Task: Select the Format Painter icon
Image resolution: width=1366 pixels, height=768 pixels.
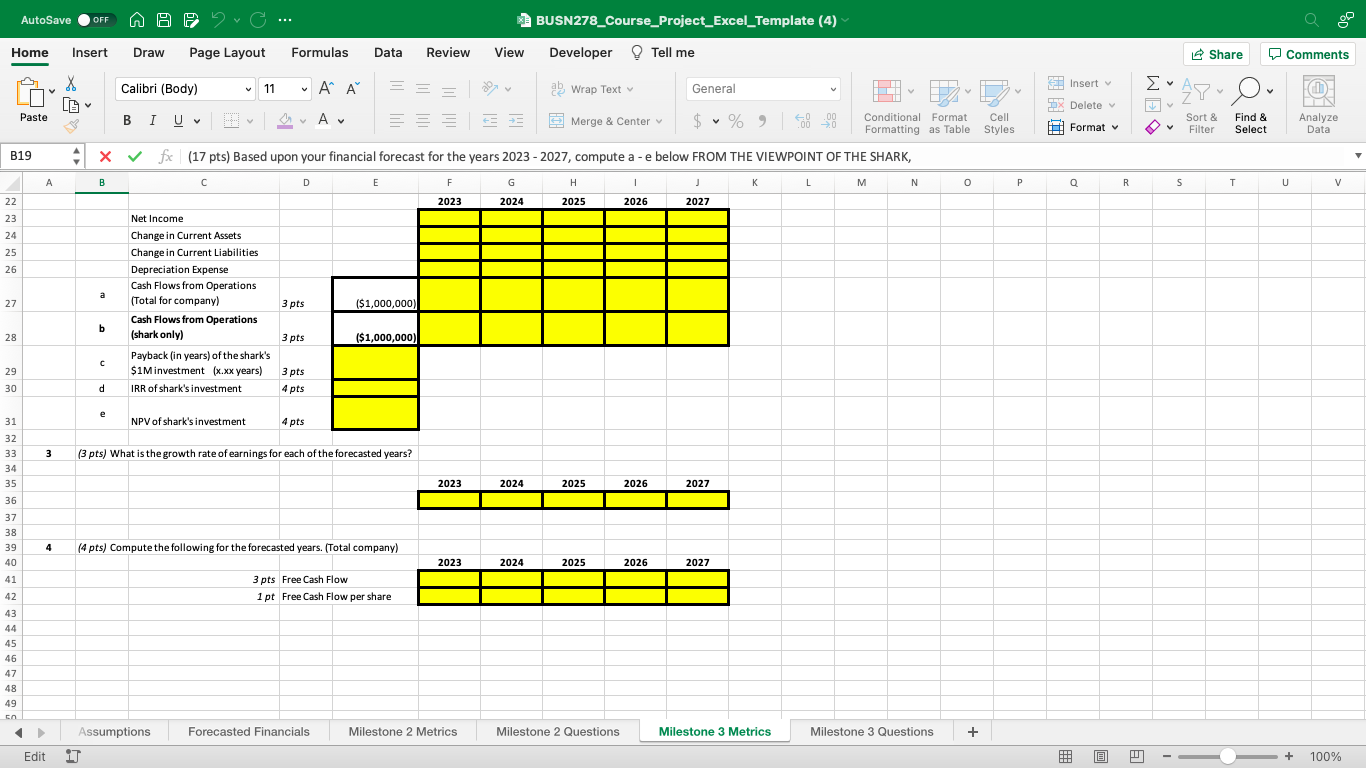Action: (x=73, y=125)
